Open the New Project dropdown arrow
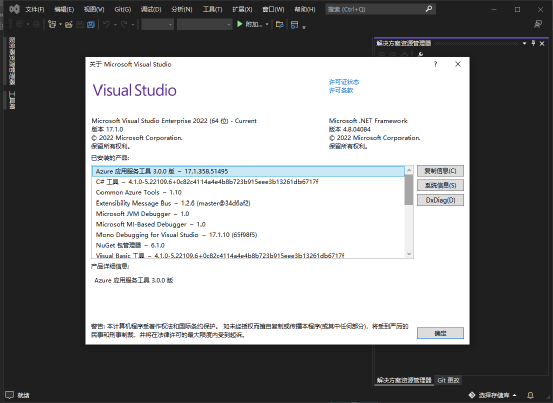Screen dimensions: 553x403 [x=60, y=24]
